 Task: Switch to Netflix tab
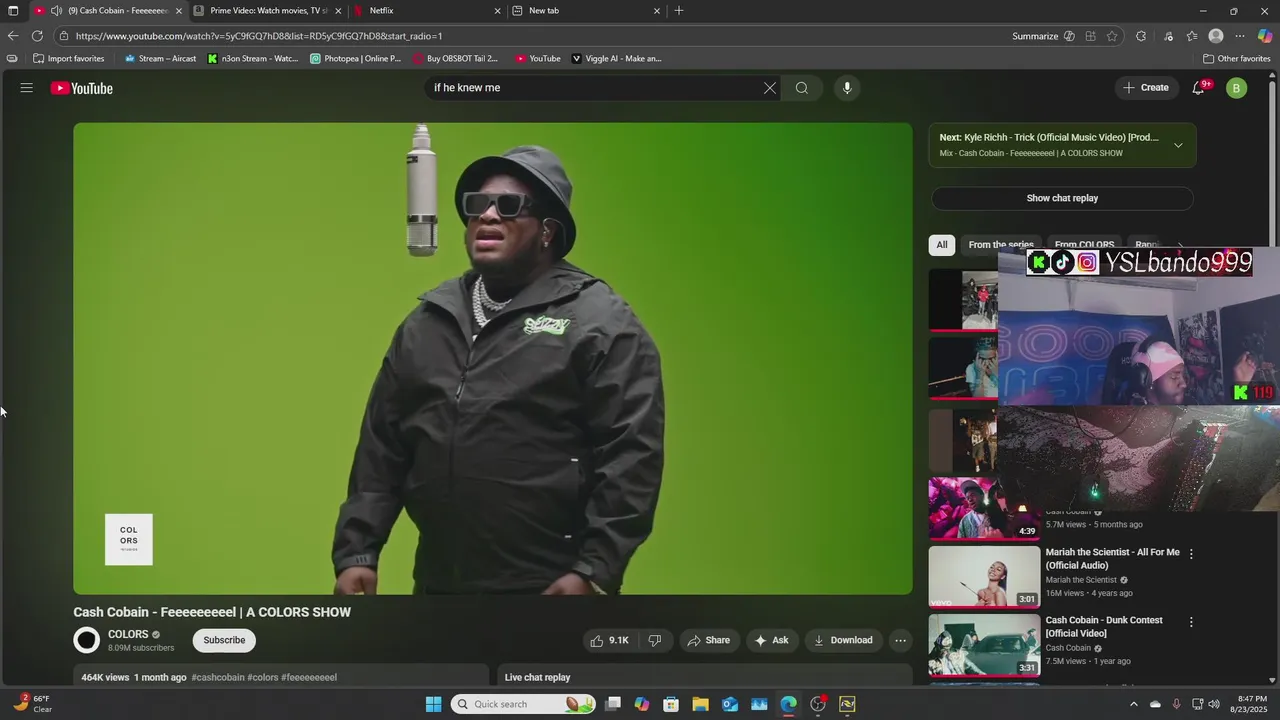coord(426,10)
